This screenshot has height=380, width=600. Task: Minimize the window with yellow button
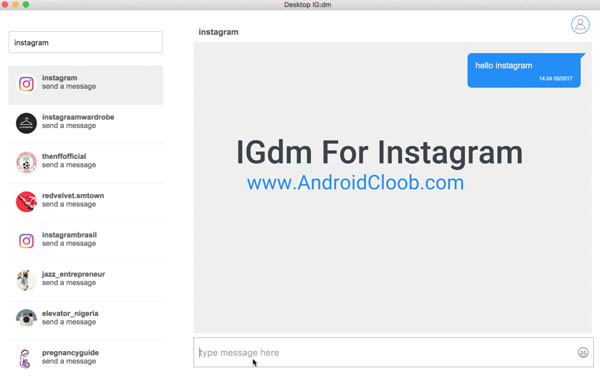click(15, 4)
